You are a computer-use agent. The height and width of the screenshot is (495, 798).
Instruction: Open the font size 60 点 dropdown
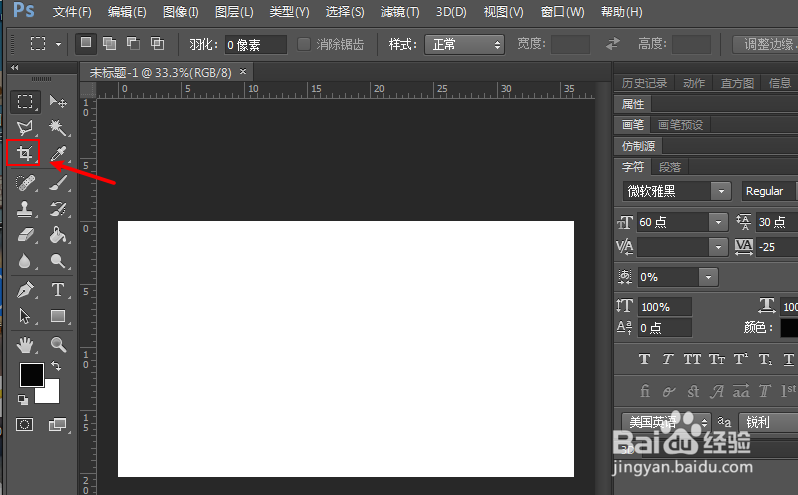pos(718,222)
